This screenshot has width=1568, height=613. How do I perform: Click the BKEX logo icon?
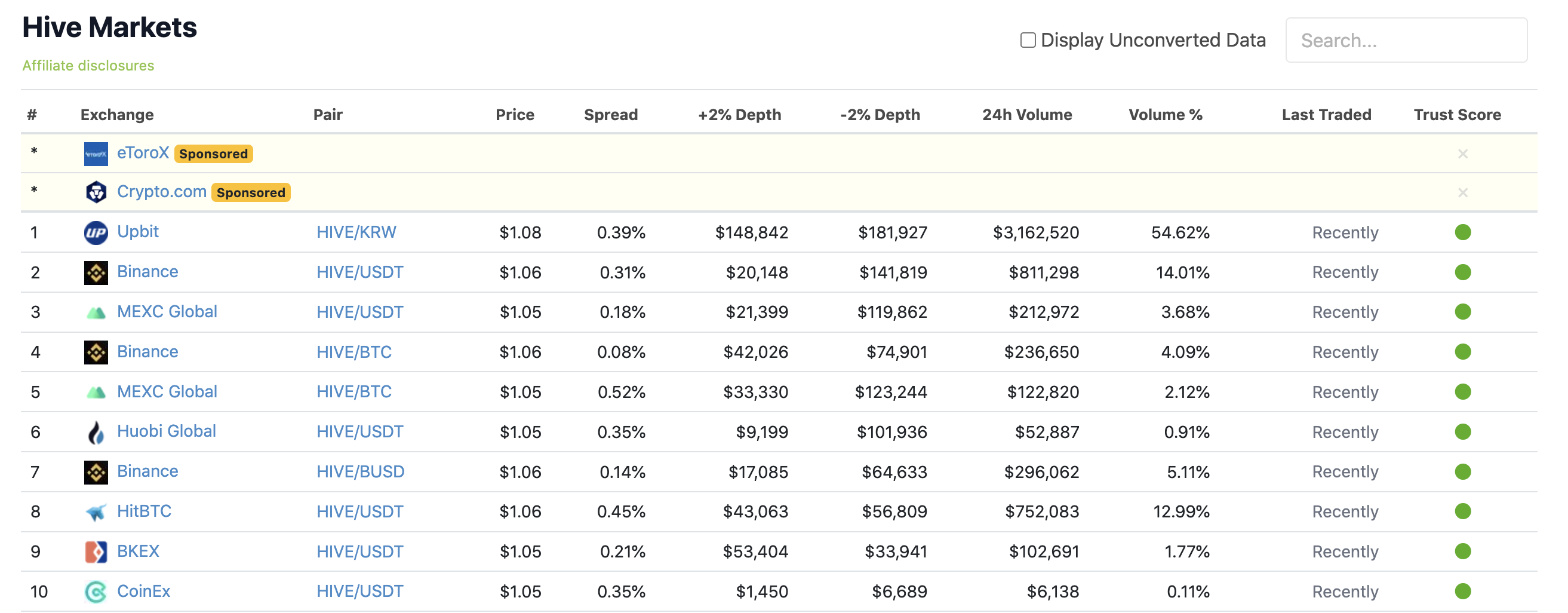(96, 552)
